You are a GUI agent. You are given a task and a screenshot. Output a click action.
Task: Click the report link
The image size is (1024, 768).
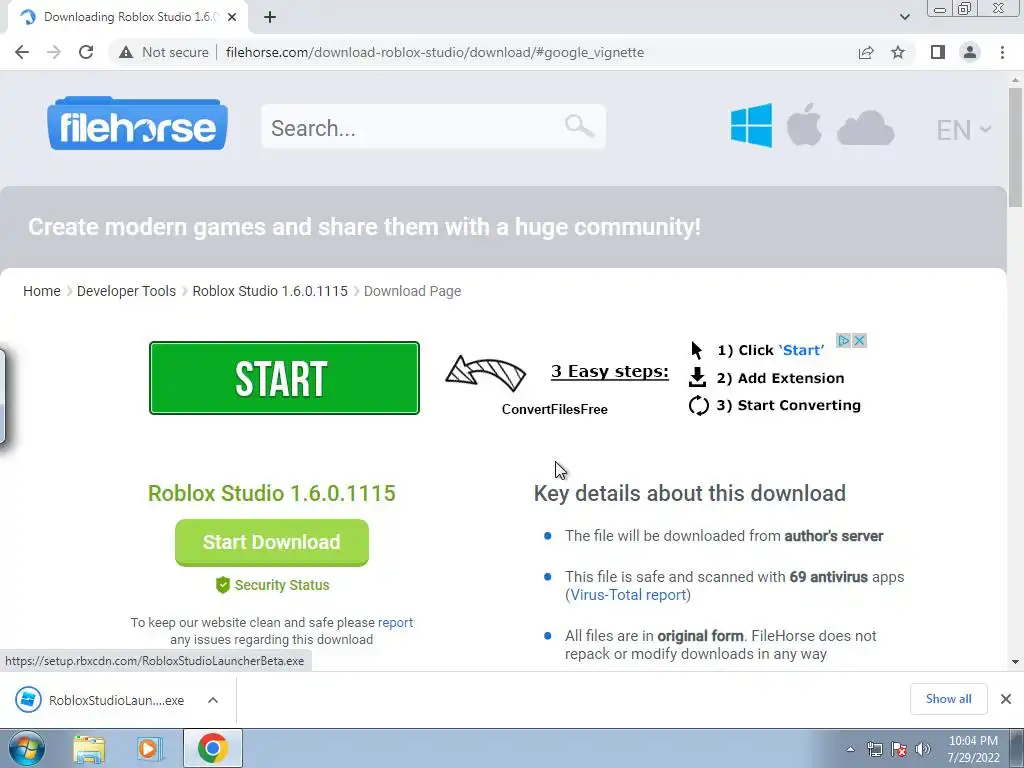tap(395, 622)
